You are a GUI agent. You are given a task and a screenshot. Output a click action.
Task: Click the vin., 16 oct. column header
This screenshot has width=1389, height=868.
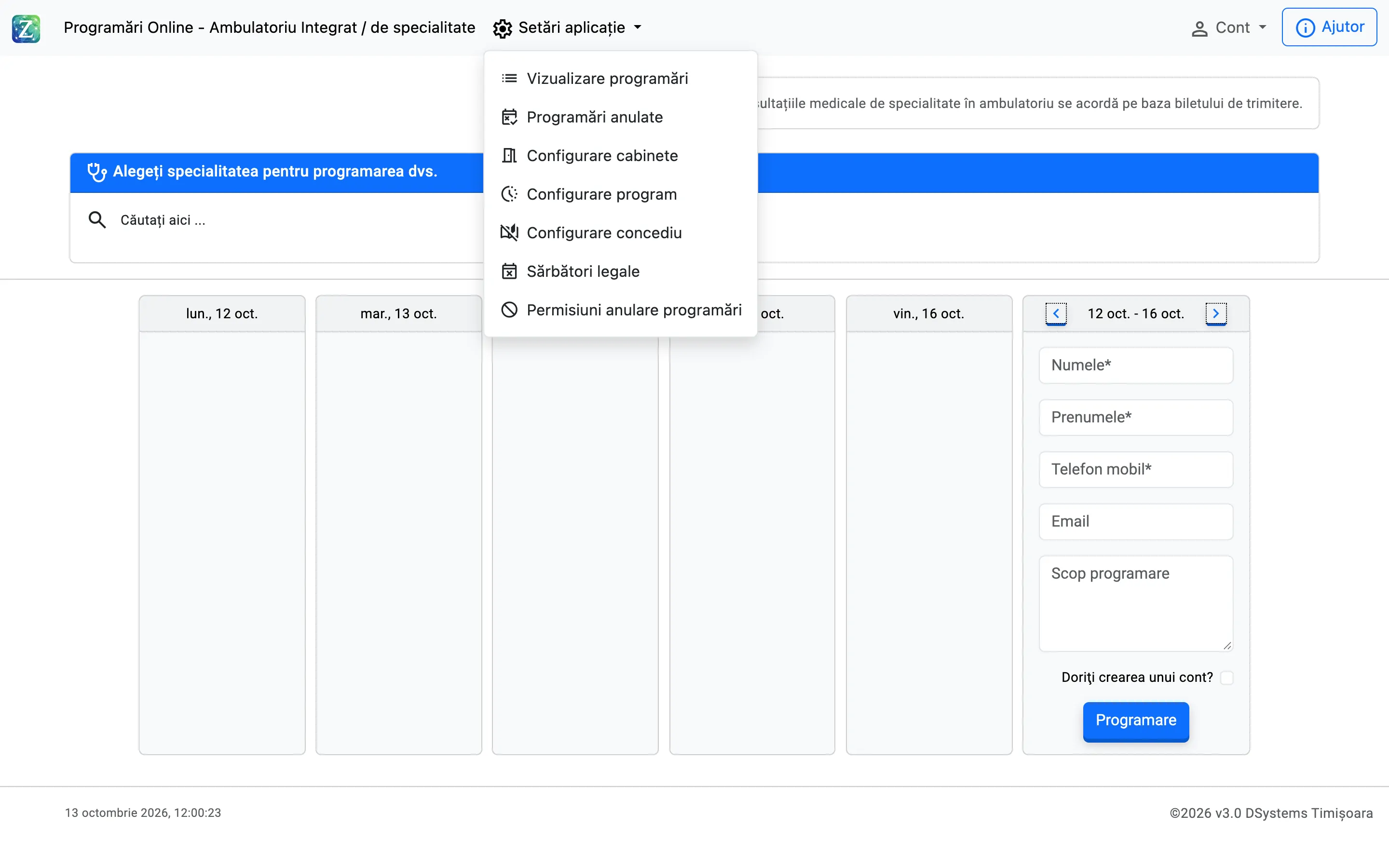929,313
